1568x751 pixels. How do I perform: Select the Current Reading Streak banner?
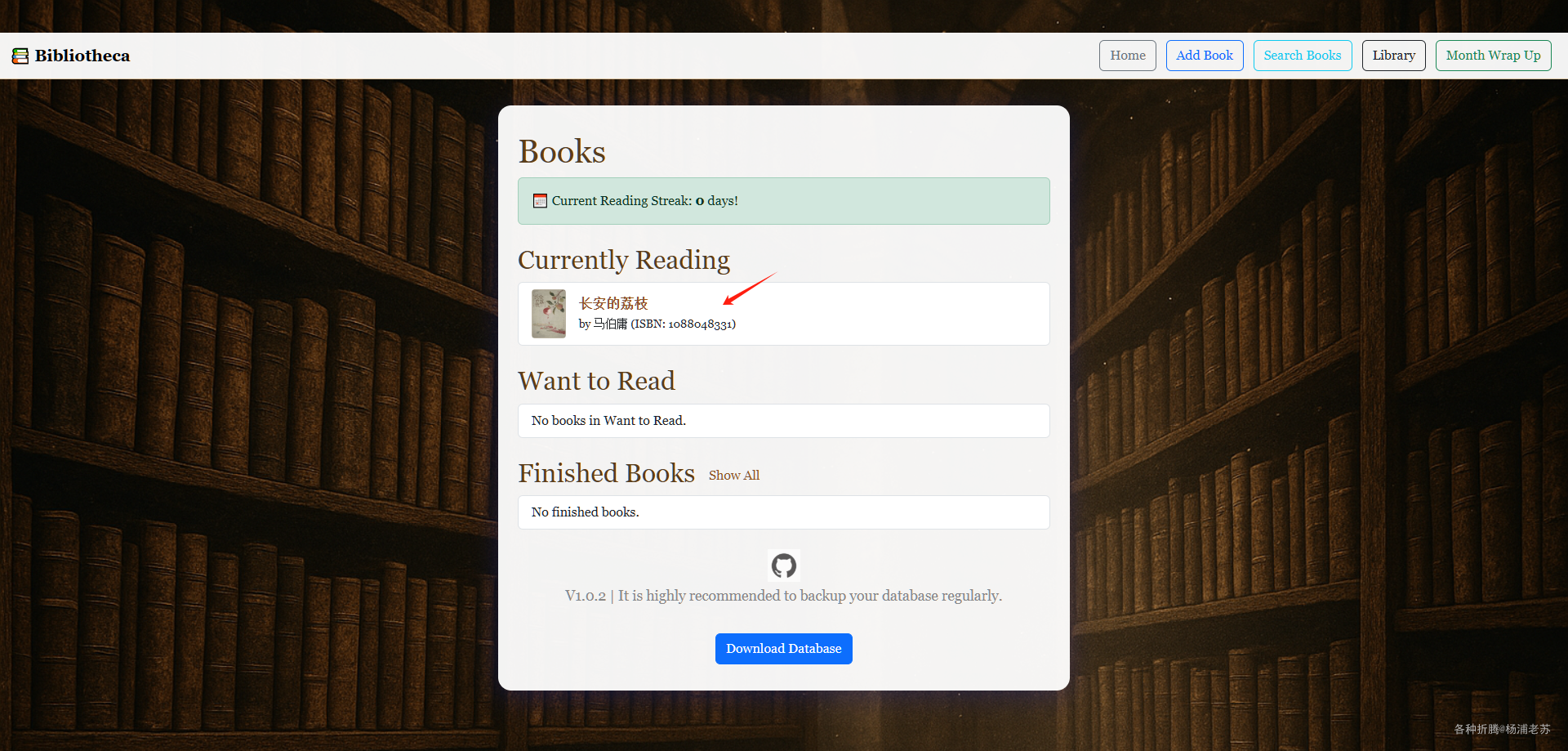784,201
